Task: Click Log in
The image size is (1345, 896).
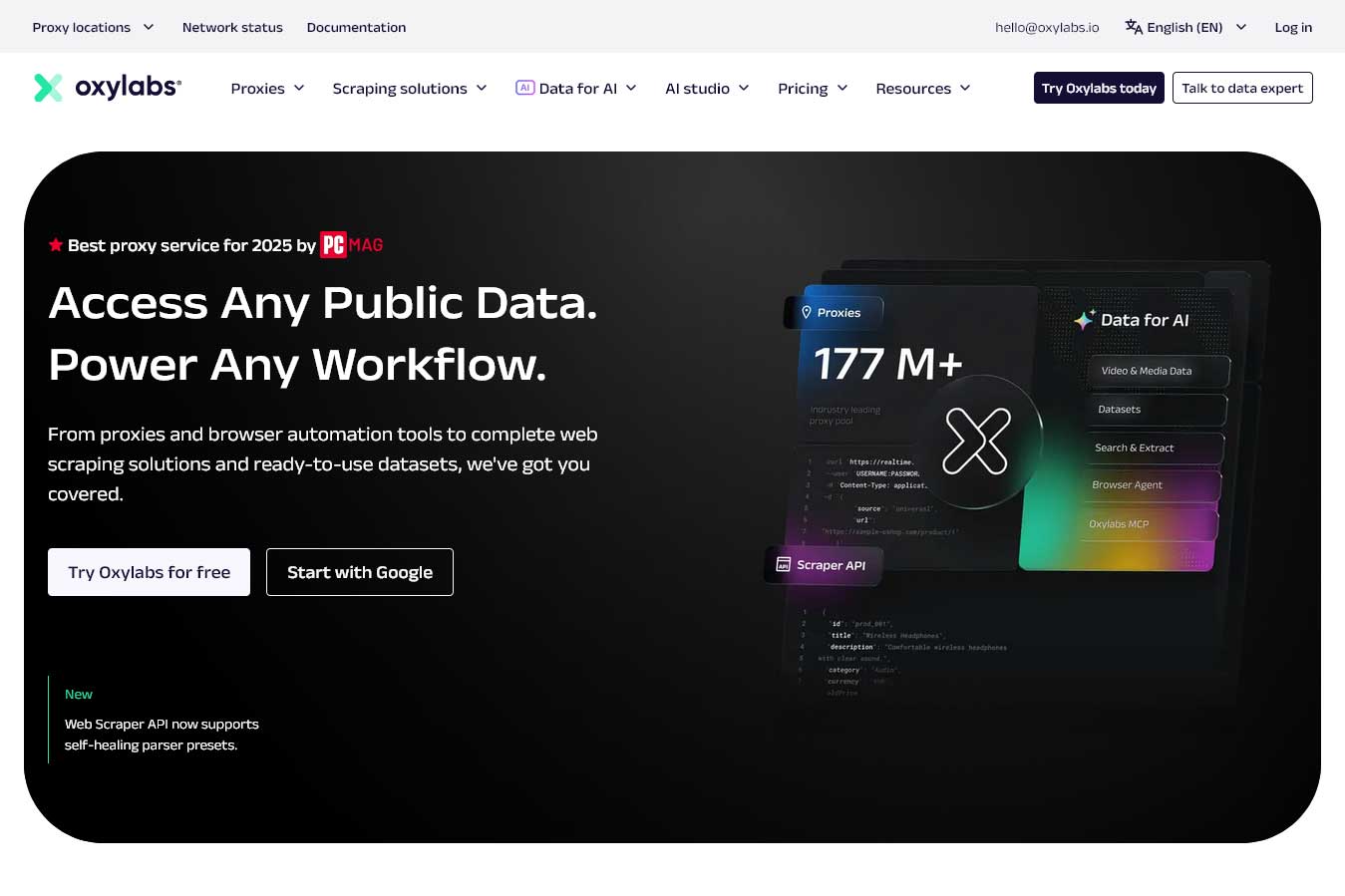Action: point(1293,27)
